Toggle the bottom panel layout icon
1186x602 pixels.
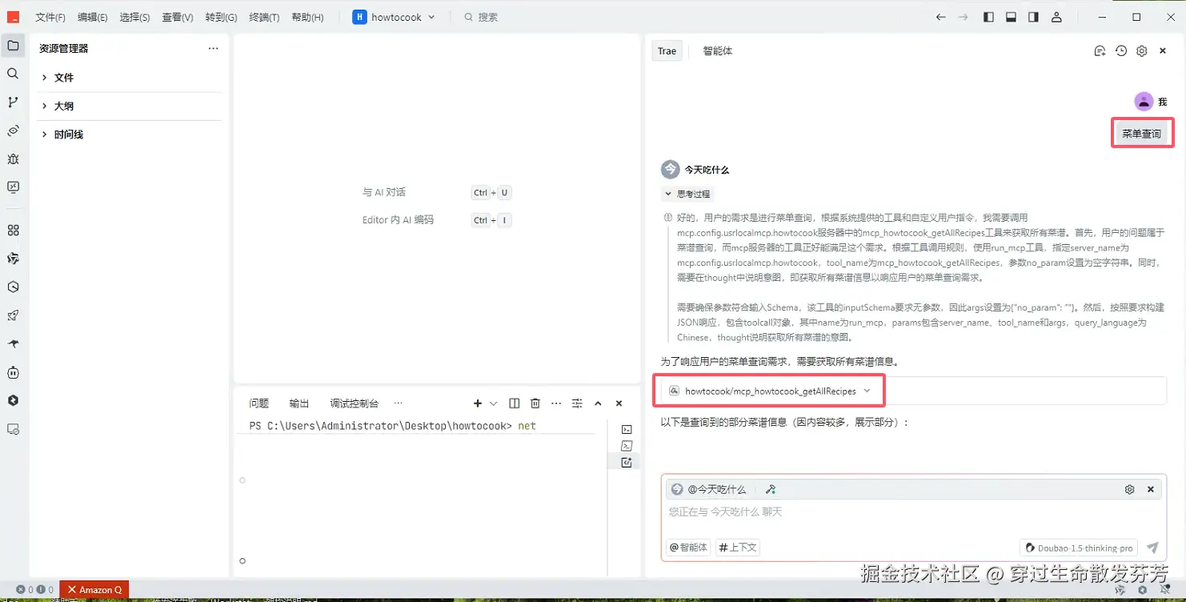pos(1011,17)
